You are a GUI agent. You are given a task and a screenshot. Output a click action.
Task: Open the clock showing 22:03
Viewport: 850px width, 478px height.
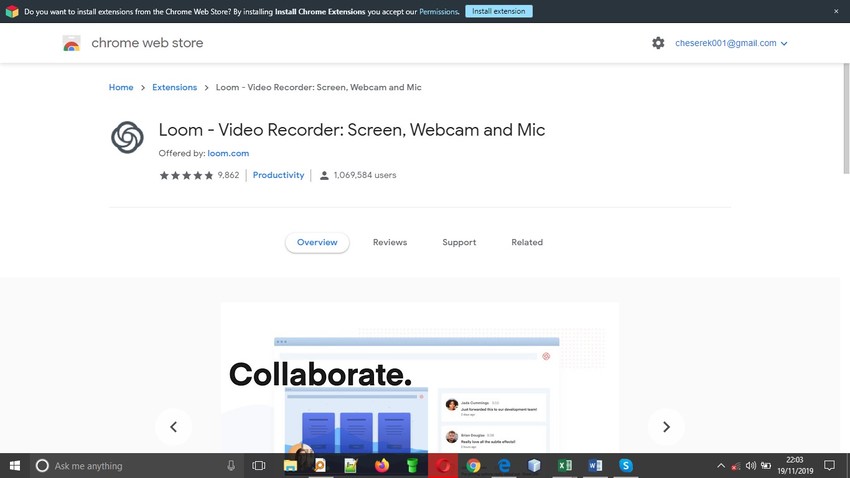click(795, 466)
